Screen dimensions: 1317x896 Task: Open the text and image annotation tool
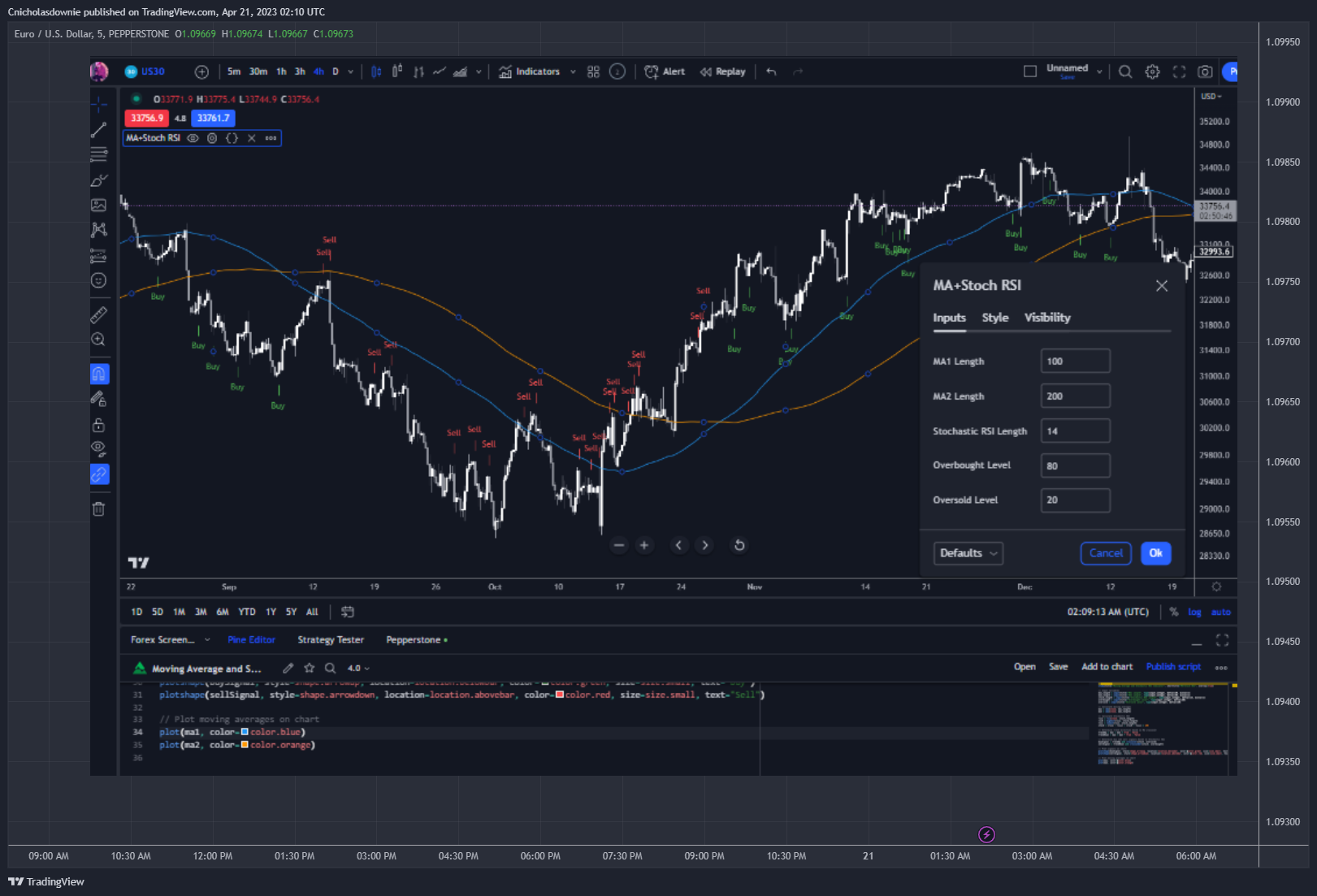click(99, 206)
